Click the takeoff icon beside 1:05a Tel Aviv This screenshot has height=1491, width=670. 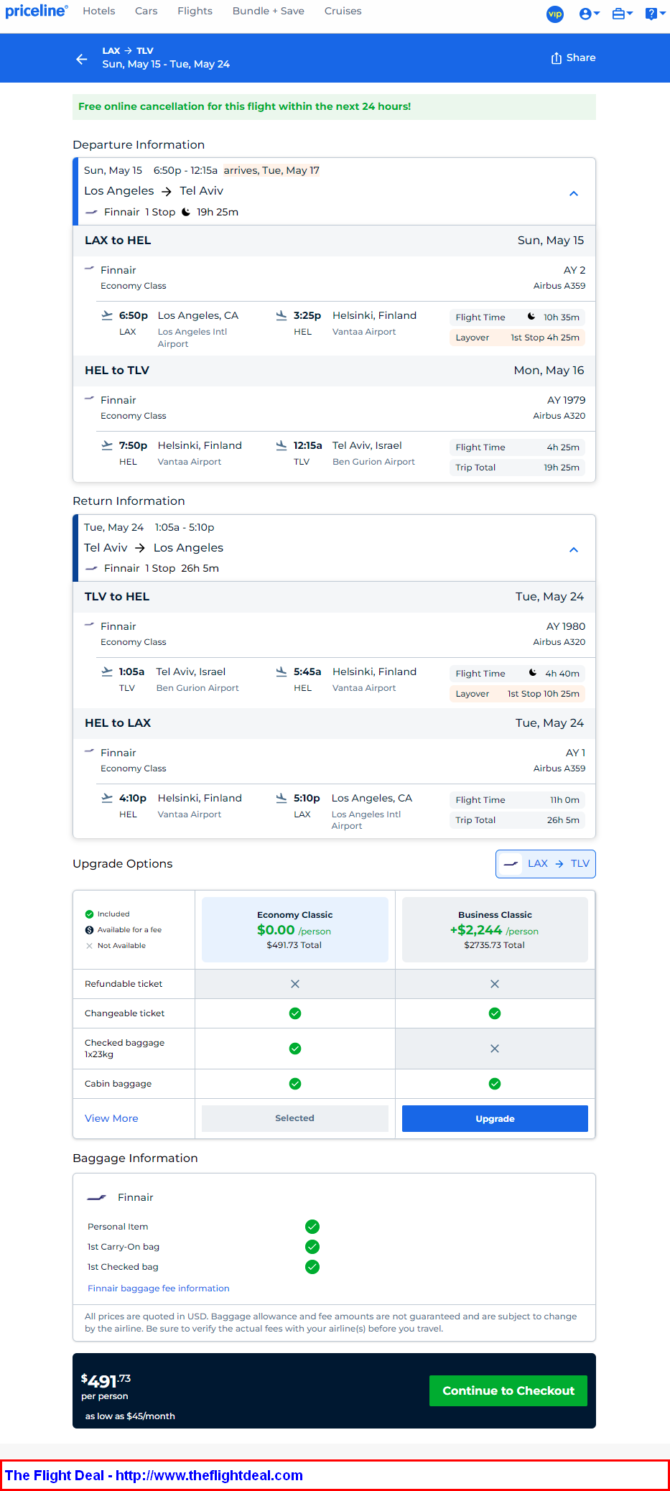click(107, 672)
